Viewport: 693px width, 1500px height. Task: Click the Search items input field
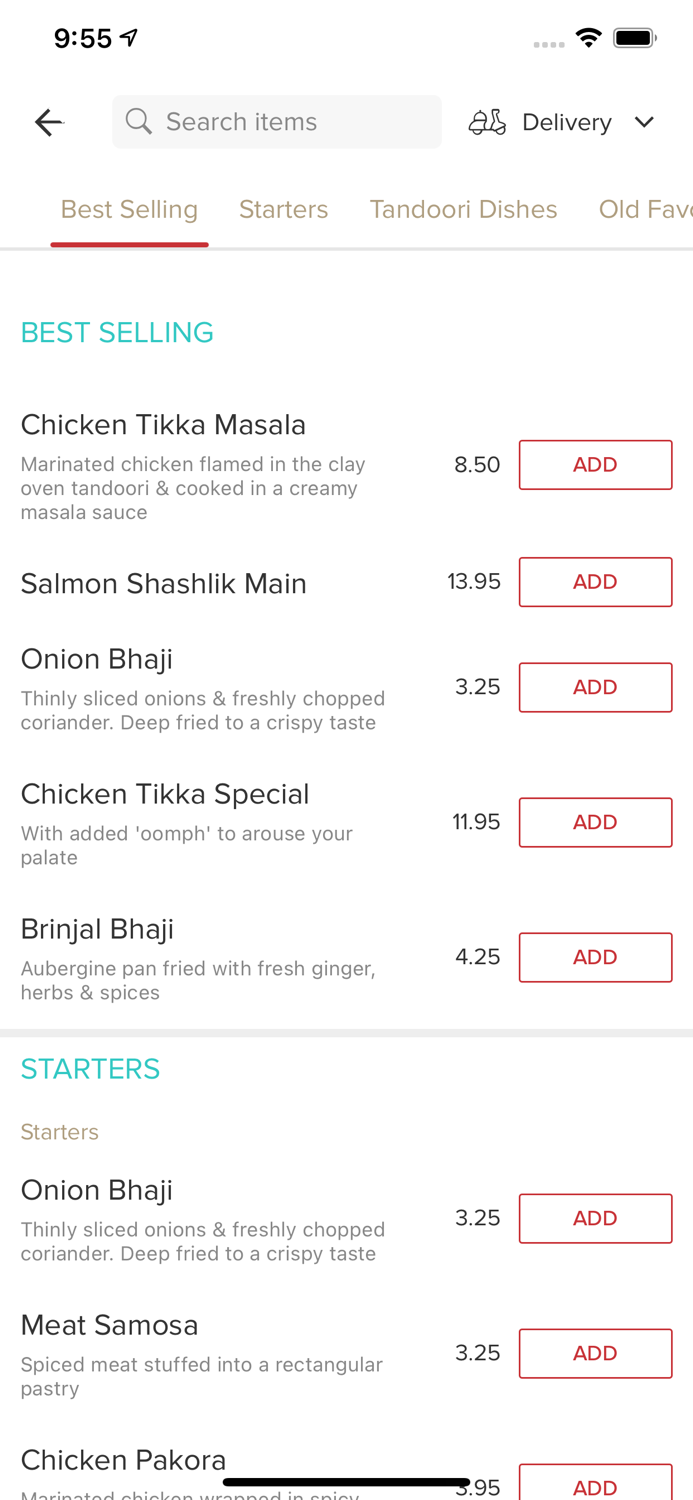point(277,121)
